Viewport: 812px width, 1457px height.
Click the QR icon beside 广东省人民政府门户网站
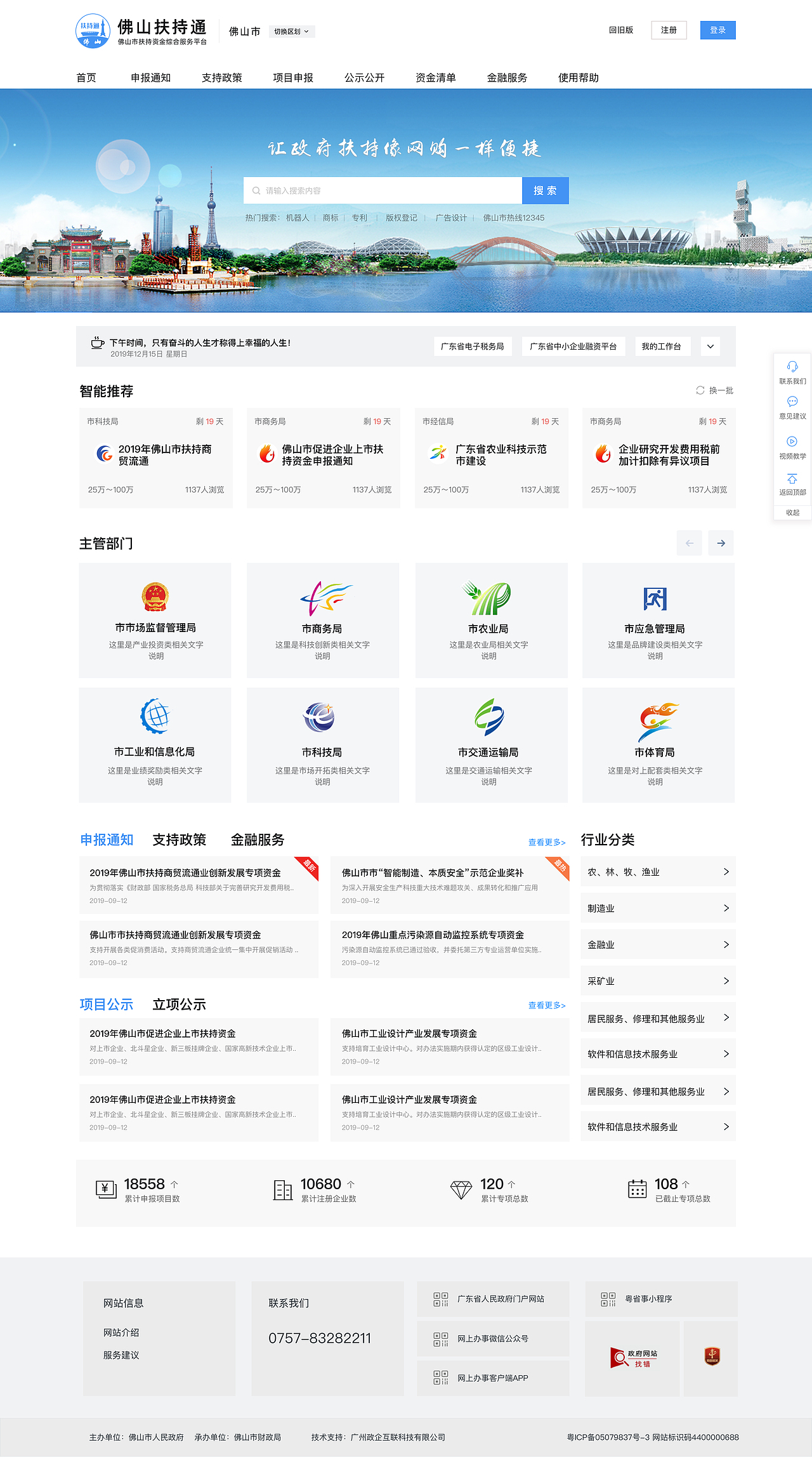441,1299
